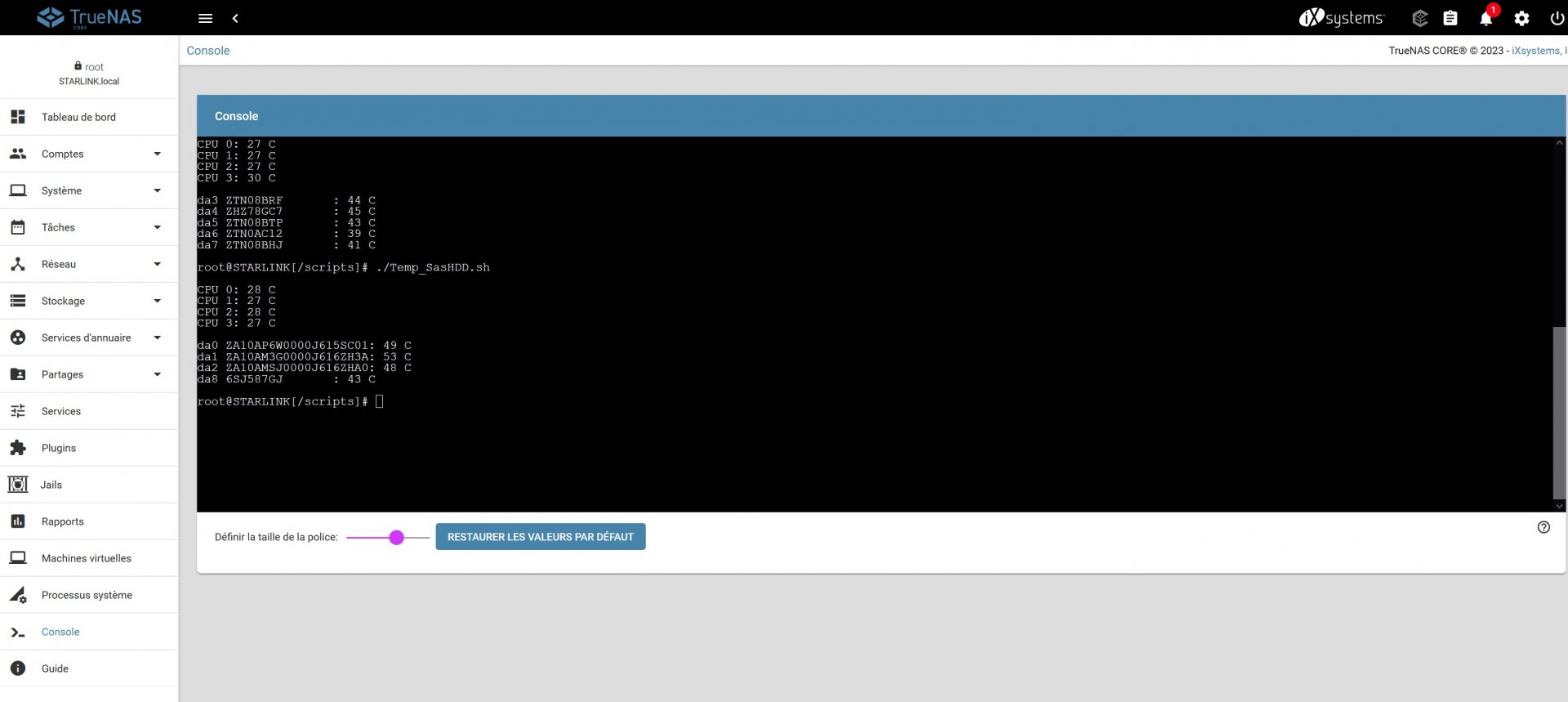Open the task manager clipboard icon
1568x702 pixels.
pyautogui.click(x=1450, y=18)
